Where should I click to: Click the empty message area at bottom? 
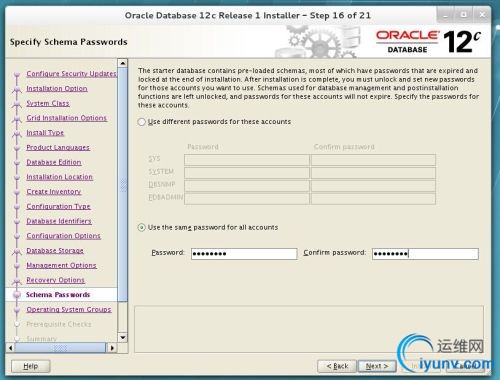[x=309, y=329]
